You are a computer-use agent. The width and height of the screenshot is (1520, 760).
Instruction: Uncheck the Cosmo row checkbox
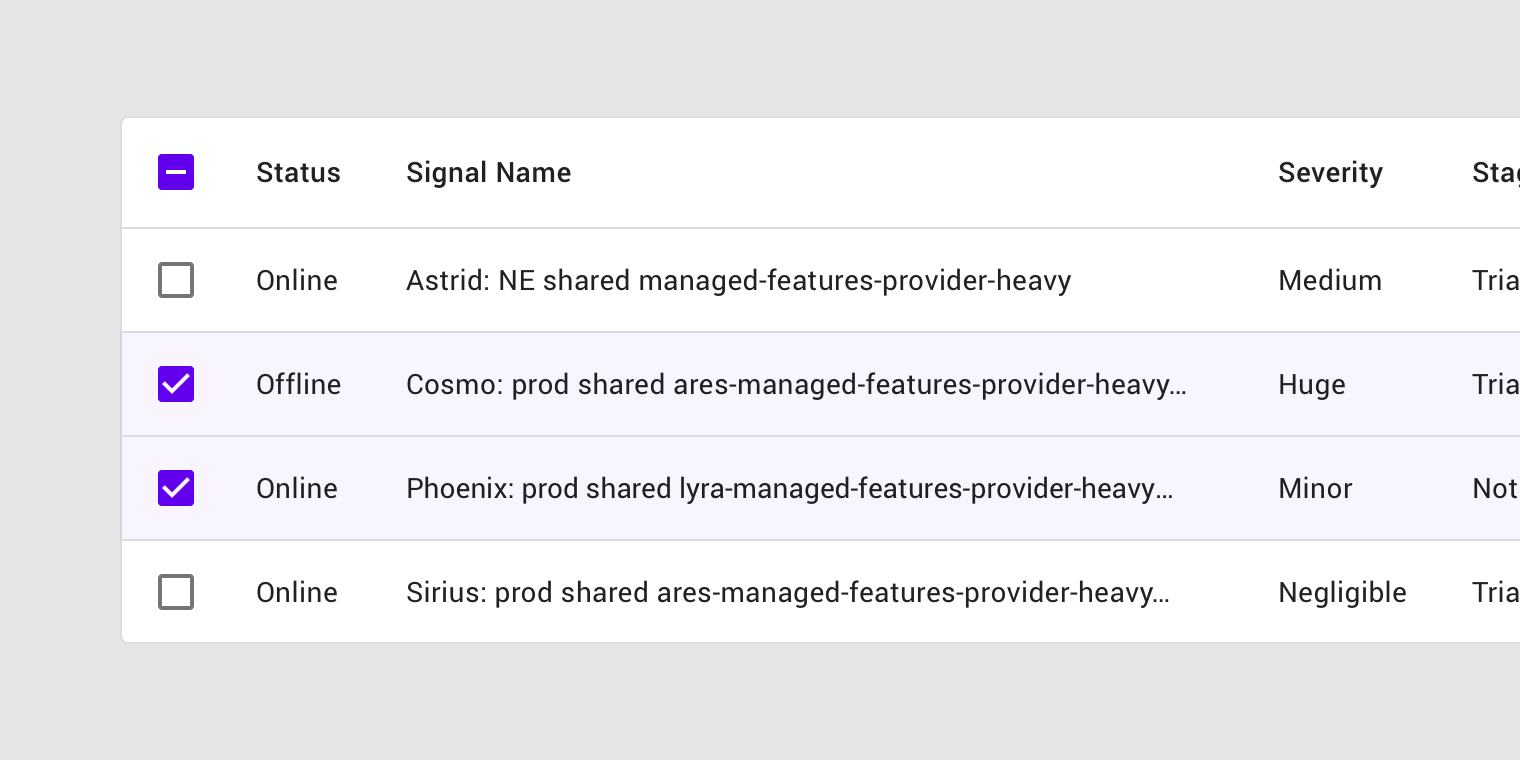tap(176, 384)
